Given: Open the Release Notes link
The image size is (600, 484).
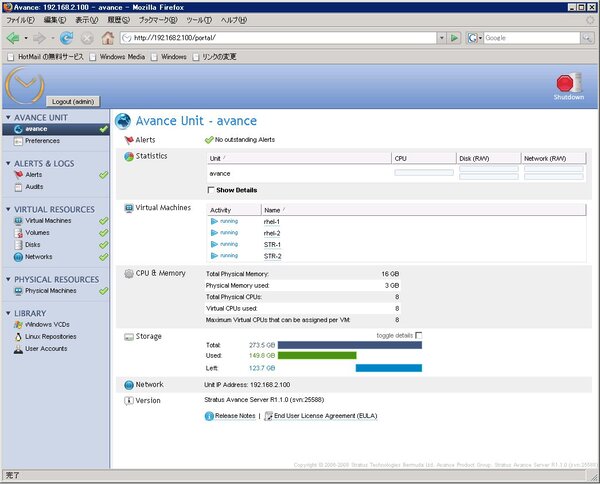Looking at the screenshot, I should click(235, 416).
